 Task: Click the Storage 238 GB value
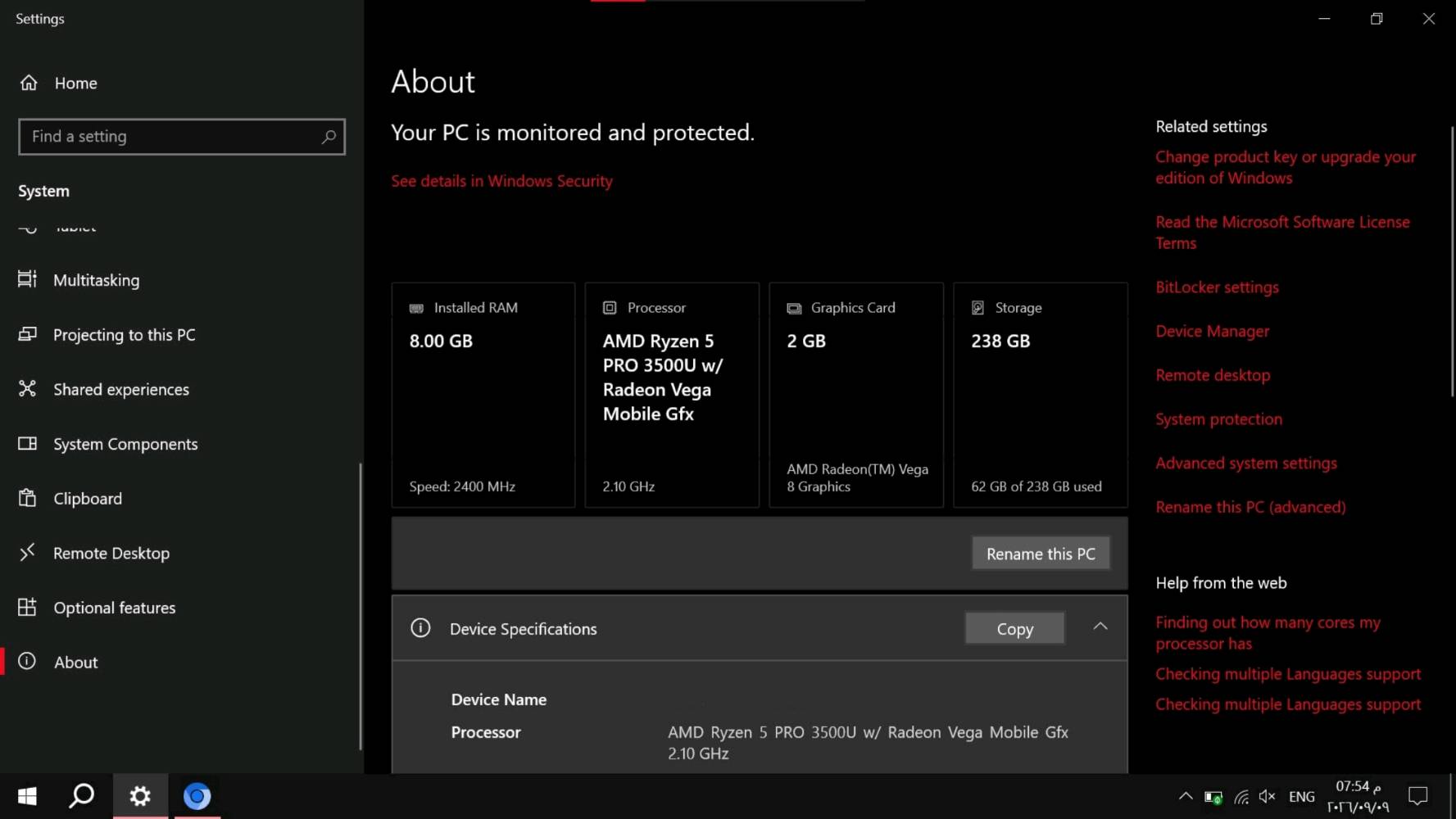[1000, 342]
